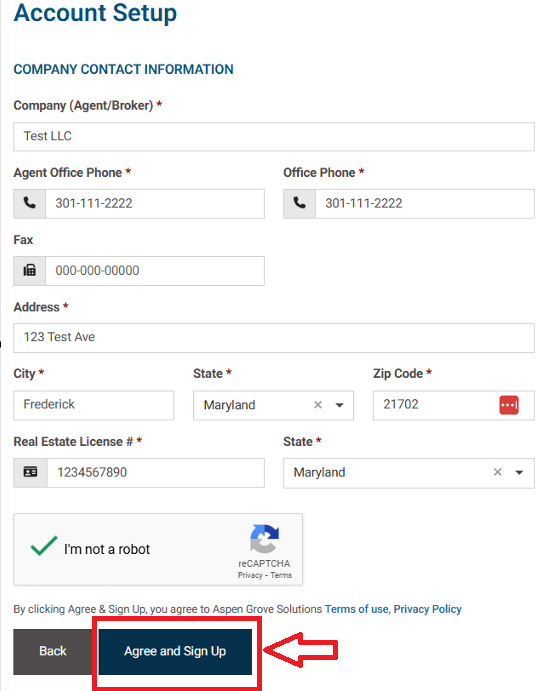
Task: Clear the address State selection with the X
Action: click(x=318, y=405)
